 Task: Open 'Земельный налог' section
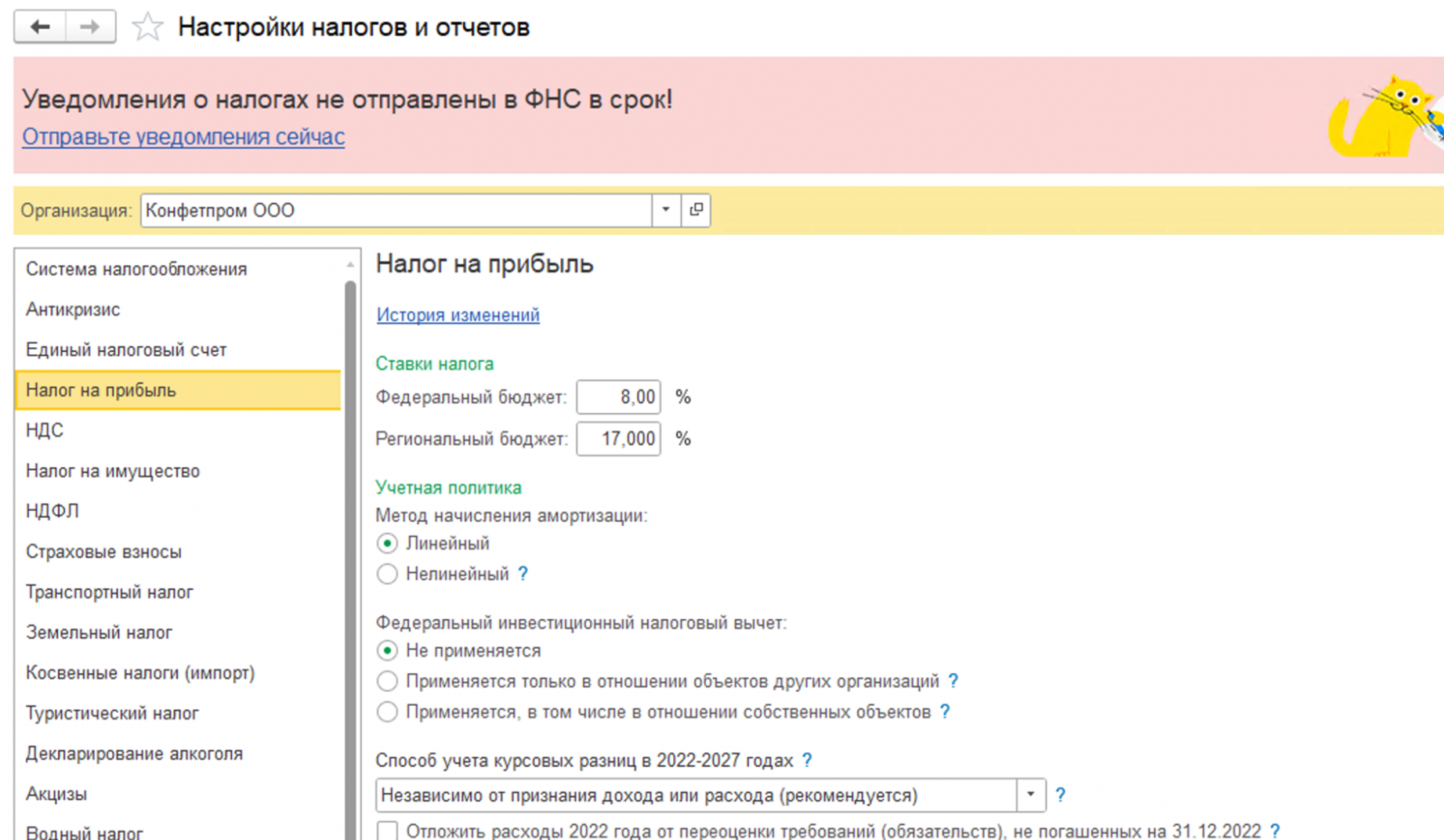click(x=178, y=632)
